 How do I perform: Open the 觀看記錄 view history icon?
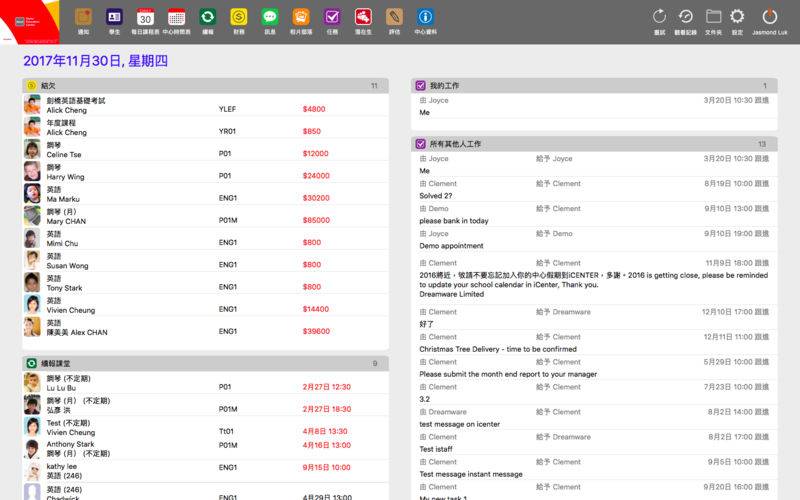(686, 17)
